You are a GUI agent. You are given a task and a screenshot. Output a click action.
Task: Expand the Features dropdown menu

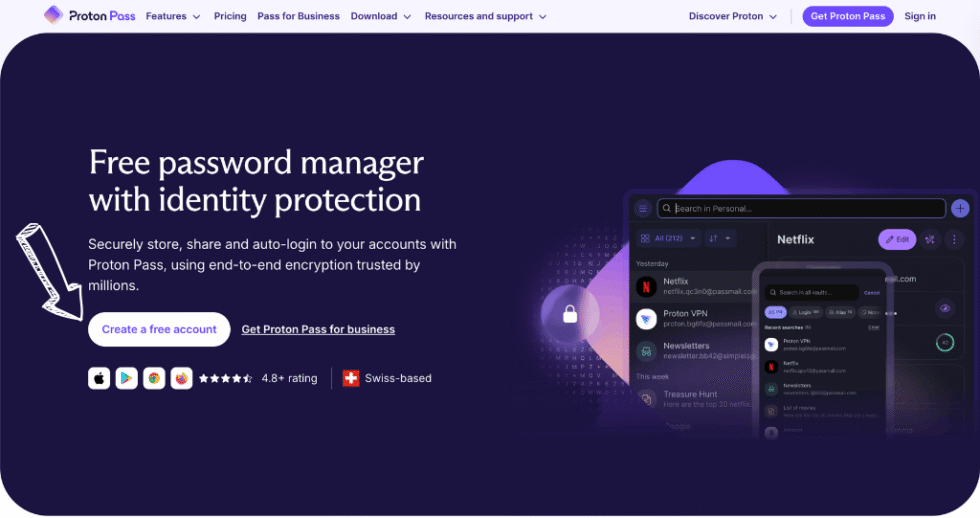click(172, 16)
